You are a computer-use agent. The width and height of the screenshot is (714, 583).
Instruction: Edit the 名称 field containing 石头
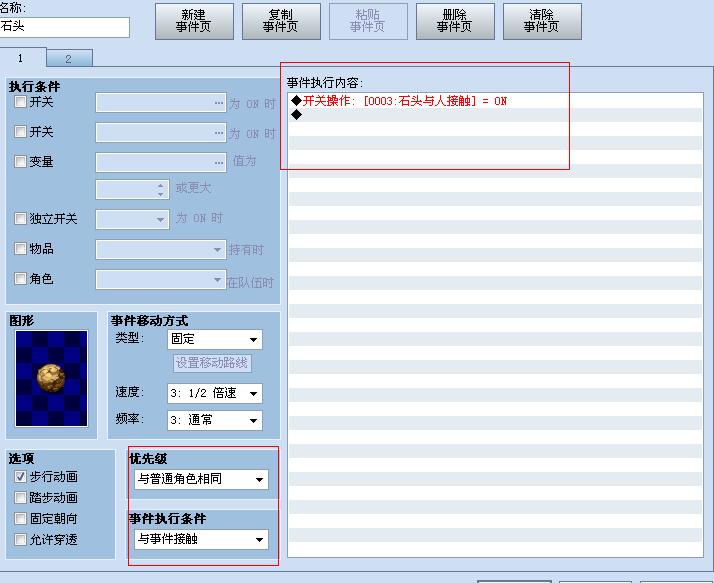pos(64,27)
